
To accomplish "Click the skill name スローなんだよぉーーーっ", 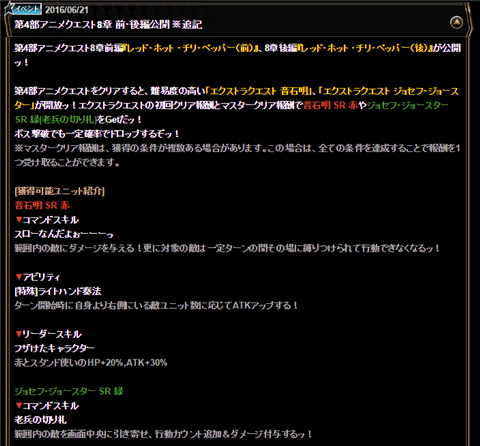I will pyautogui.click(x=64, y=234).
